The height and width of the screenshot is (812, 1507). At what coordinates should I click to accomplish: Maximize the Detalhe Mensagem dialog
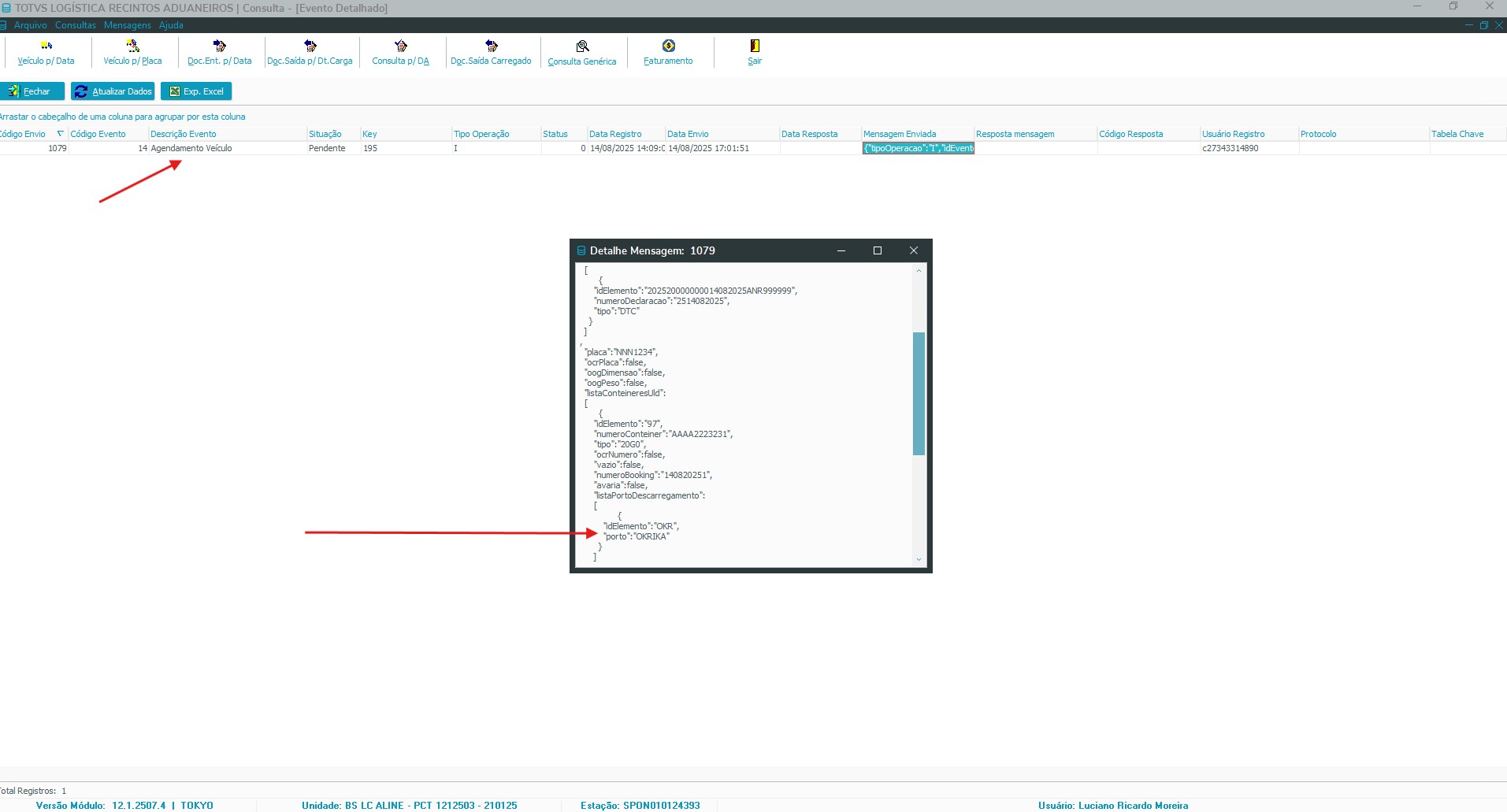click(x=878, y=250)
